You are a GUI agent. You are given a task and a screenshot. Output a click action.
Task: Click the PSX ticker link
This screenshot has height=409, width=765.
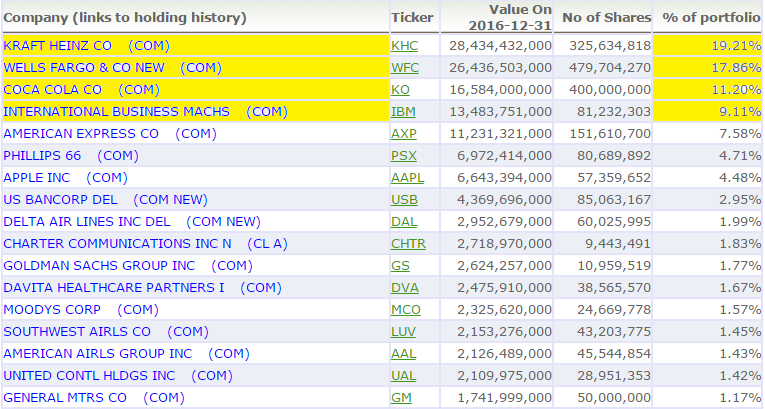[404, 156]
